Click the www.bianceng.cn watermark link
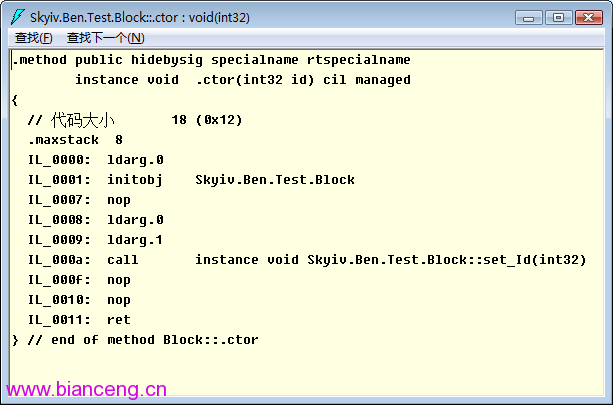This screenshot has height=405, width=613. coord(86,390)
